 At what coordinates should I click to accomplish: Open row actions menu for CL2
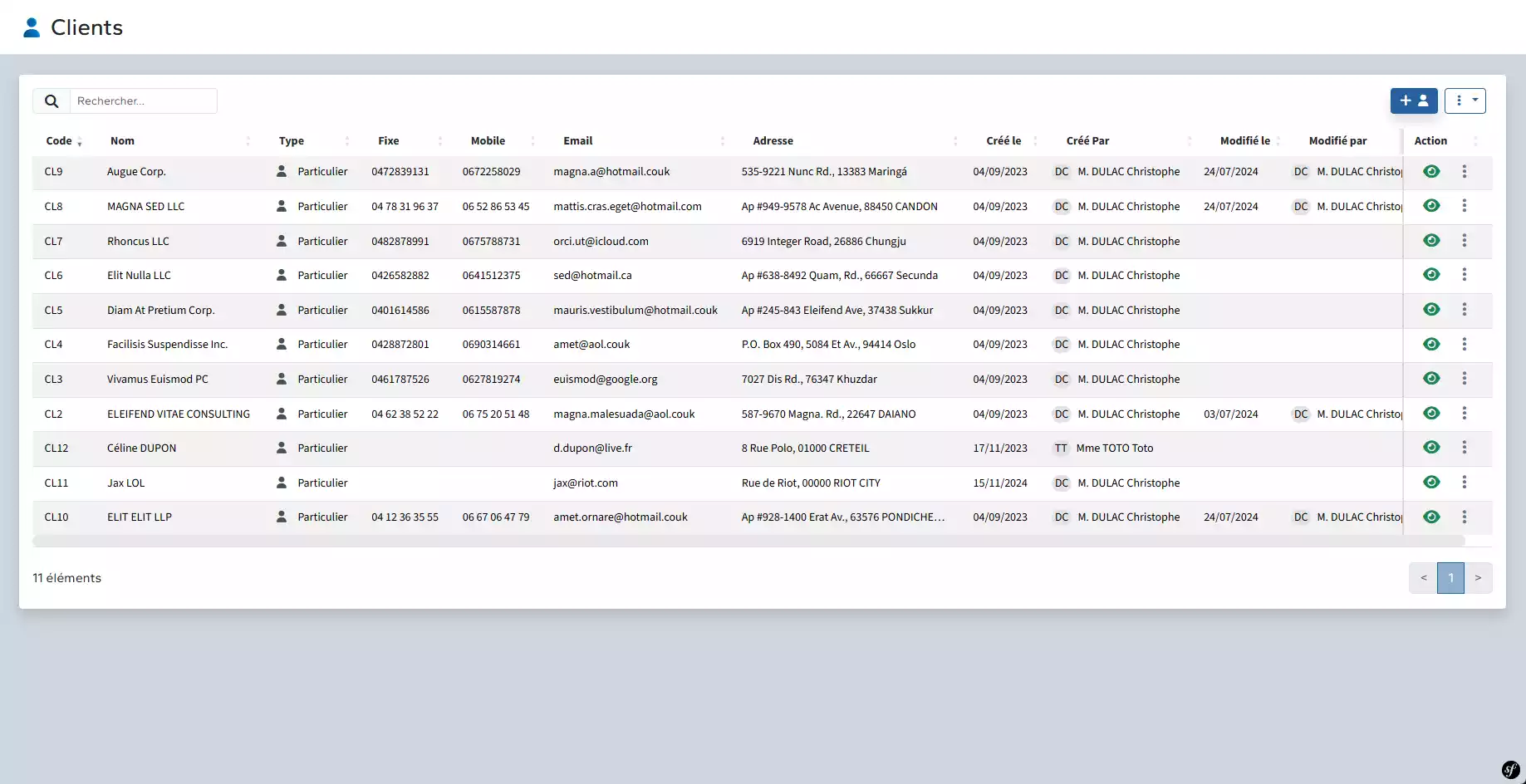pyautogui.click(x=1464, y=414)
